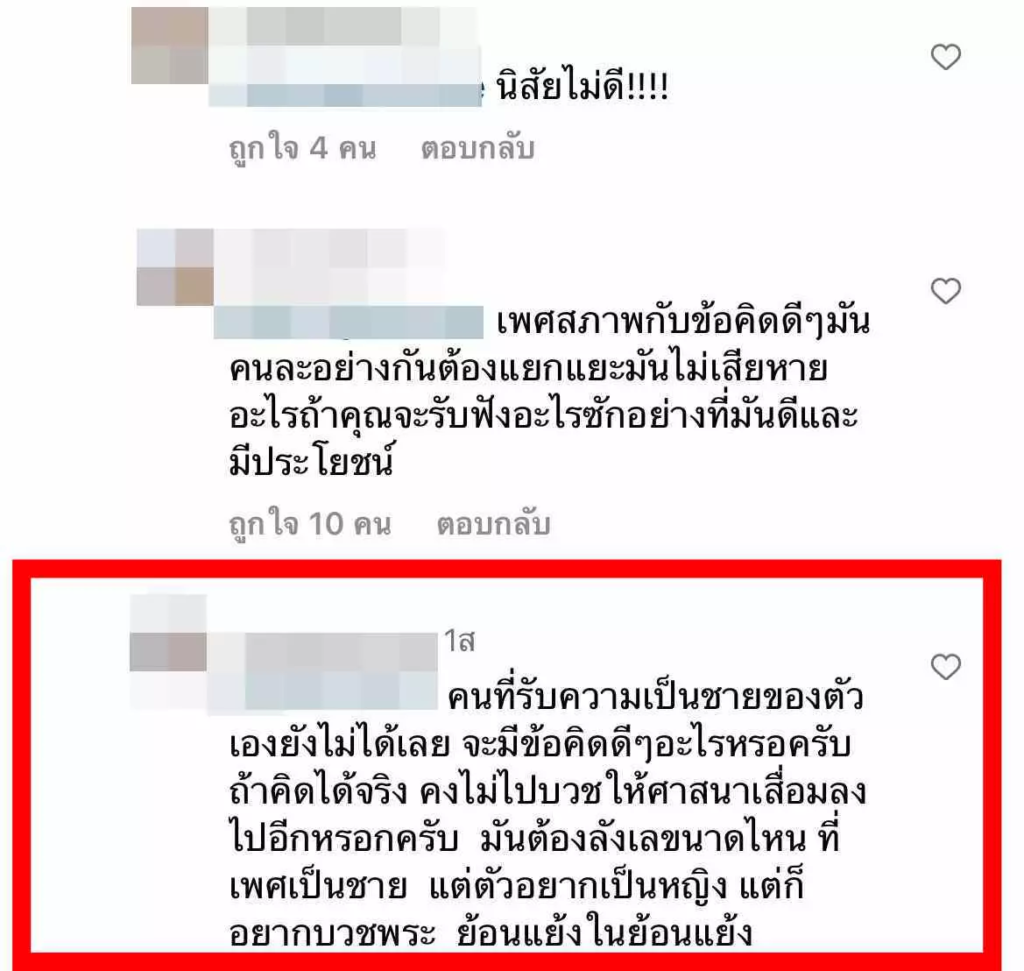The height and width of the screenshot is (971, 1024).
Task: Like the comment saying นิสัยไม่ดี!!!!
Action: pos(945,57)
